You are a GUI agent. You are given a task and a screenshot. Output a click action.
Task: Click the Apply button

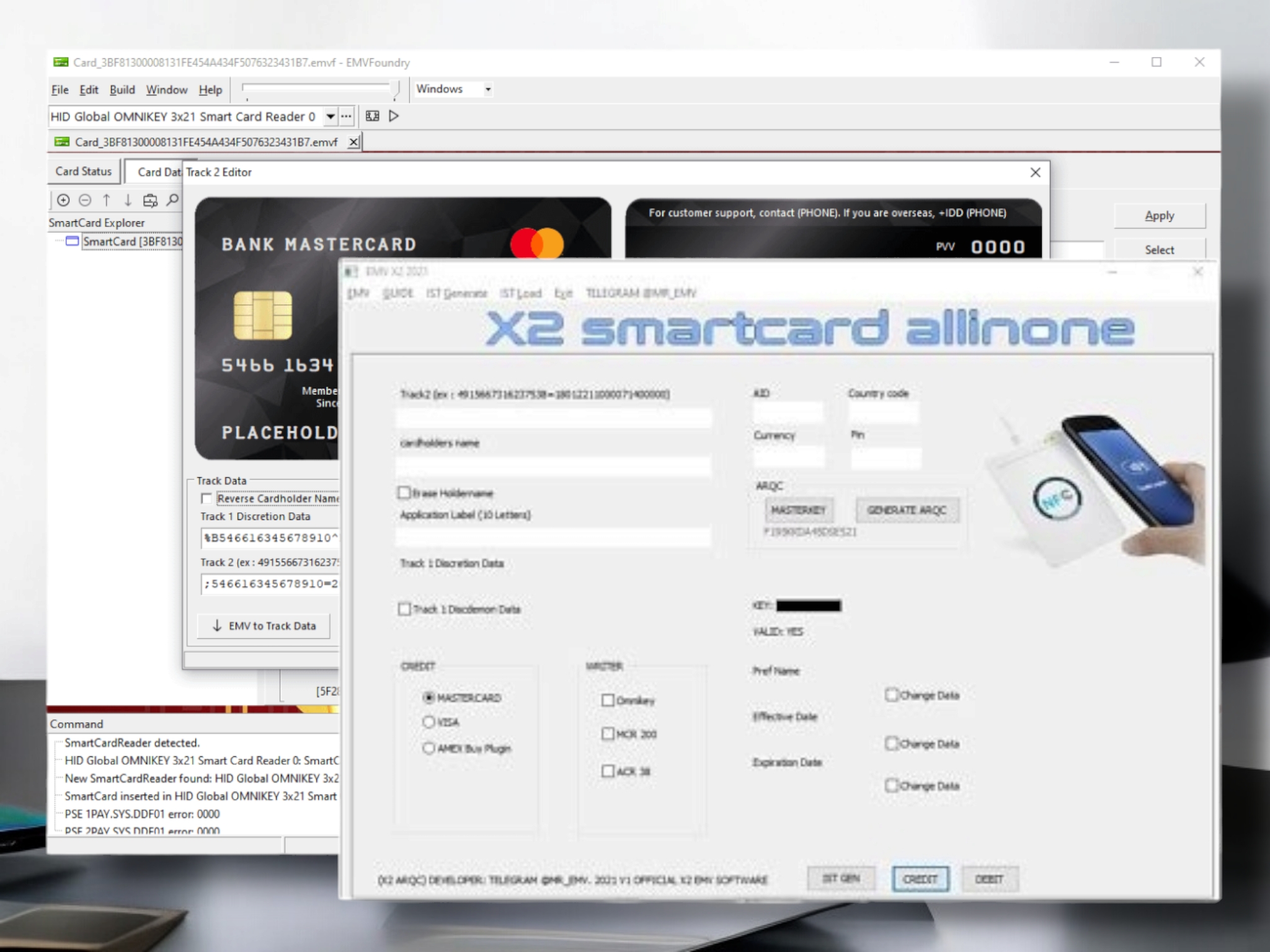coord(1159,216)
